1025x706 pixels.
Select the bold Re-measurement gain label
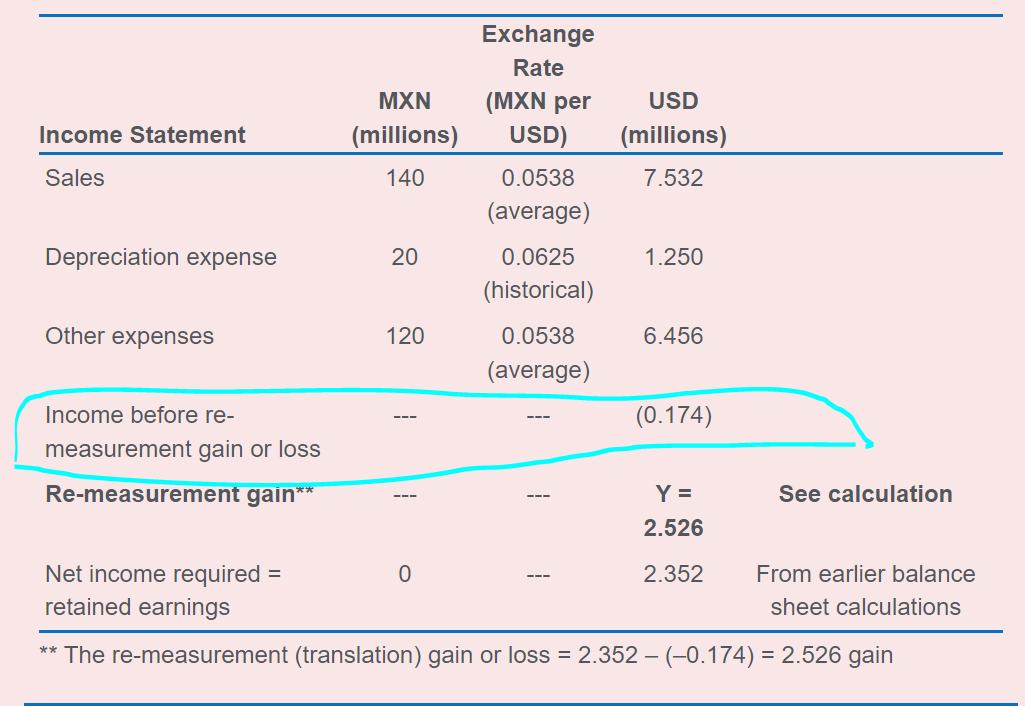[180, 494]
